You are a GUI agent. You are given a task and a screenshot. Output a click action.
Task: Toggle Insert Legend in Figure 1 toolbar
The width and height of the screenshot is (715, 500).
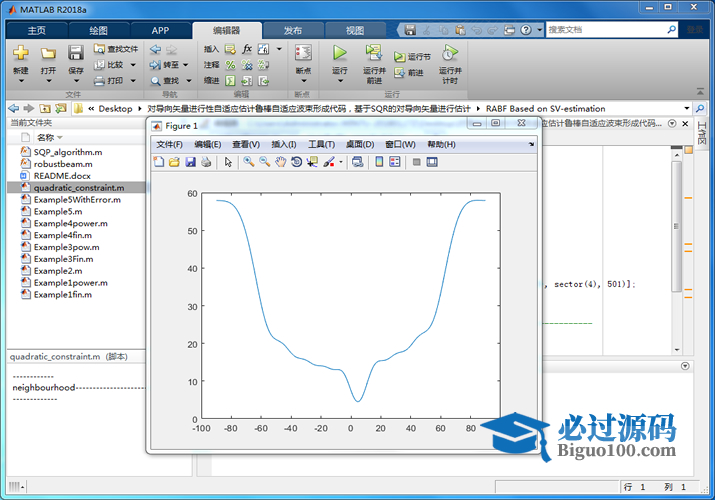point(395,162)
